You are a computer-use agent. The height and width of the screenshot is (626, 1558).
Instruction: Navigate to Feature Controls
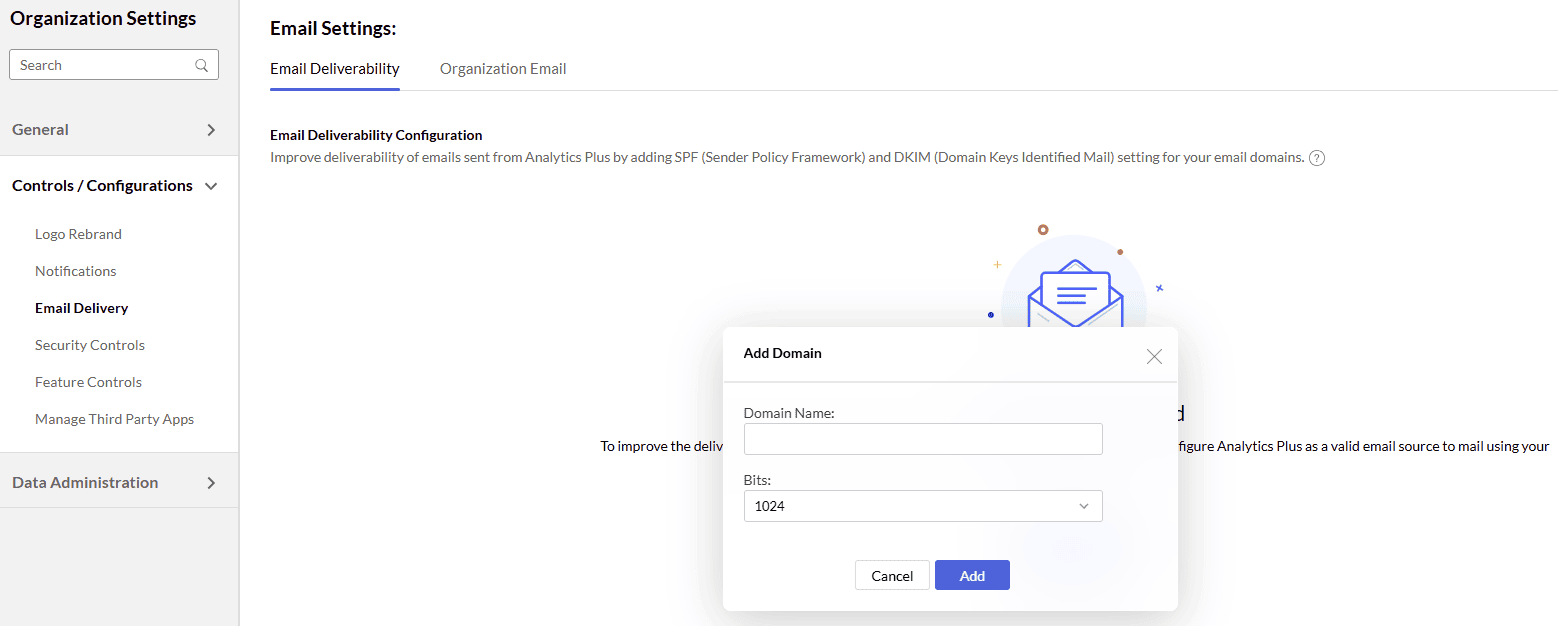tap(88, 382)
